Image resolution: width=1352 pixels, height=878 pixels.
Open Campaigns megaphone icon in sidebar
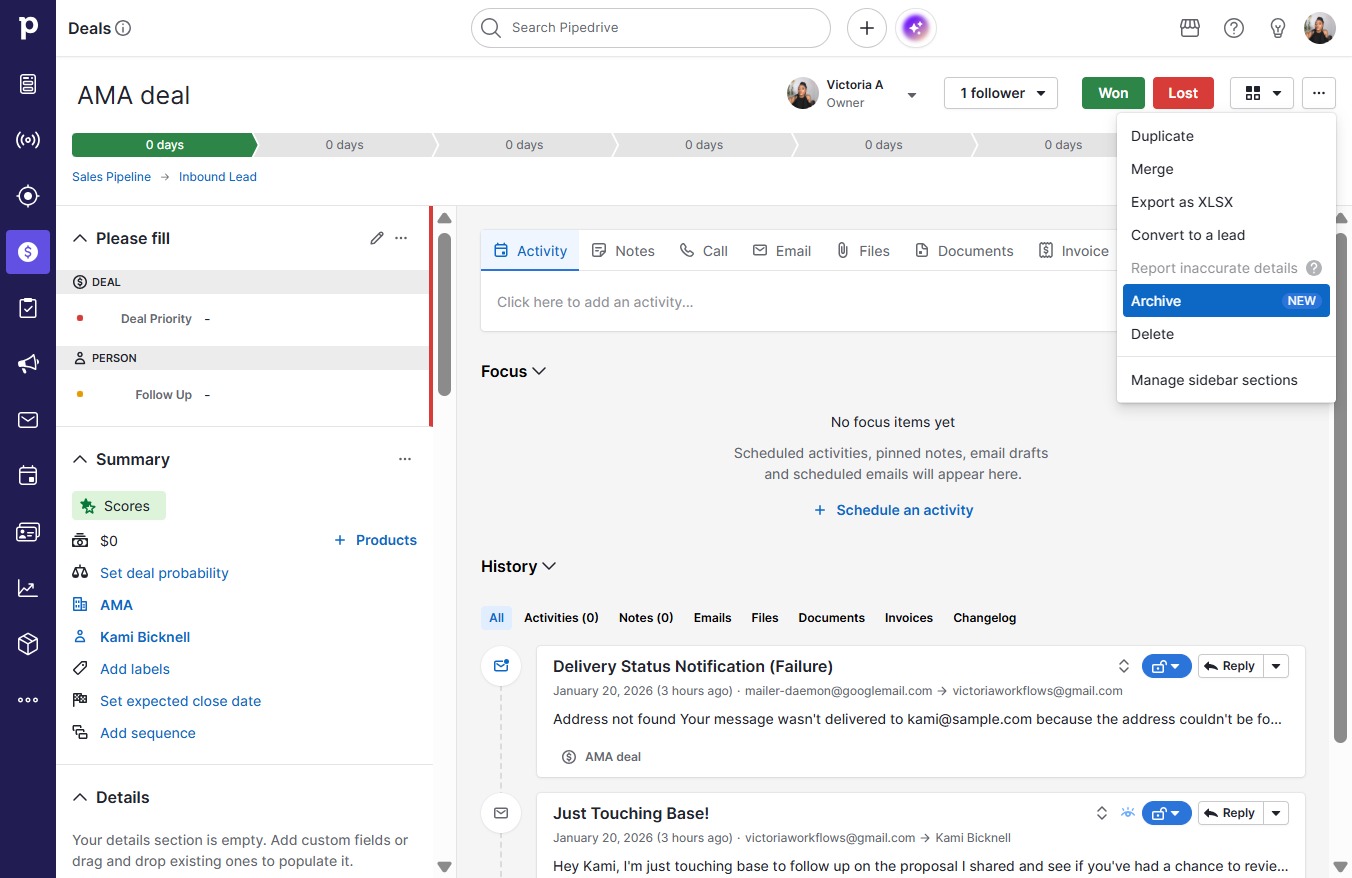click(28, 364)
